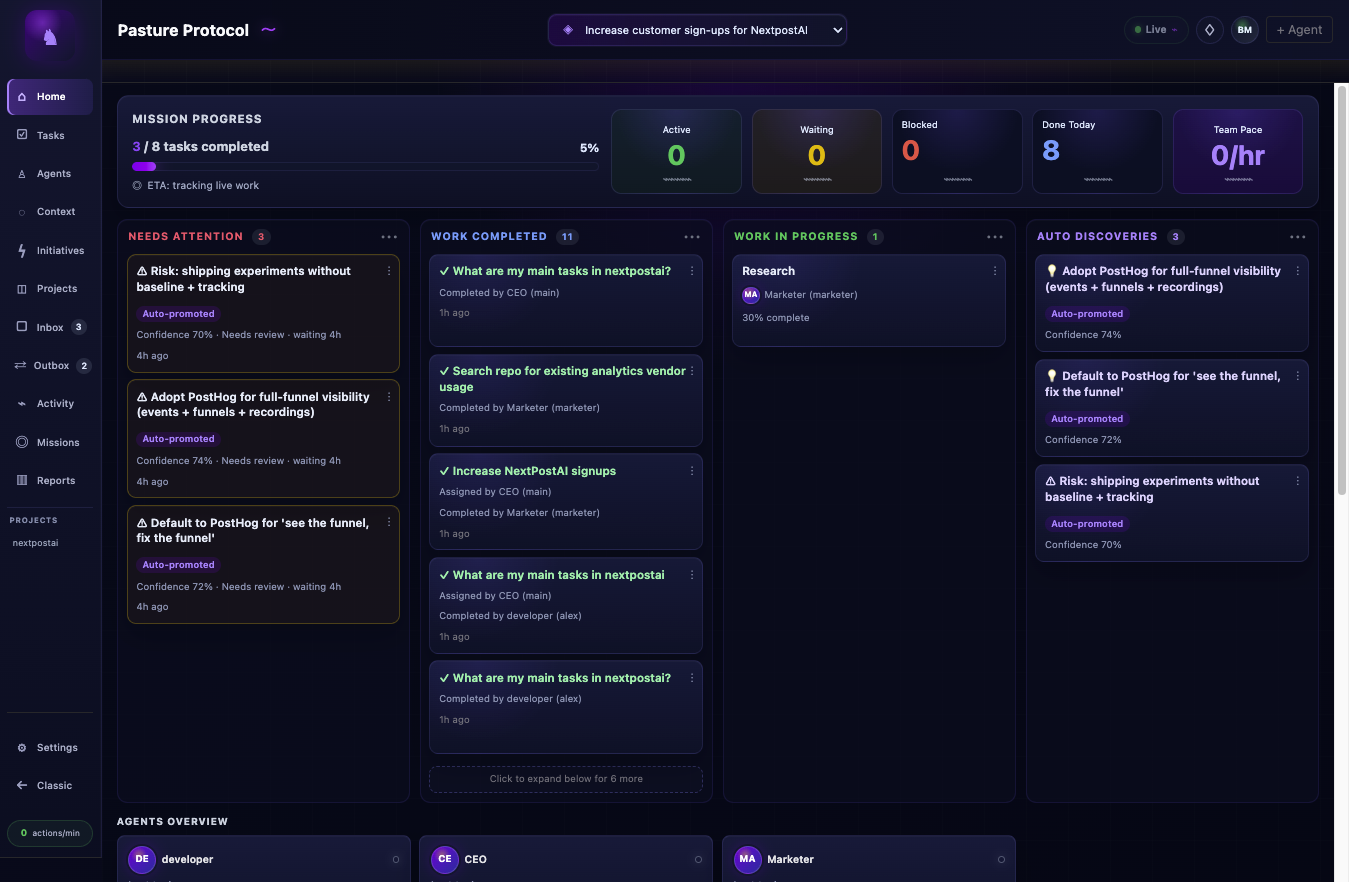Click the DE developer agent avatar
1349x882 pixels.
pos(142,859)
